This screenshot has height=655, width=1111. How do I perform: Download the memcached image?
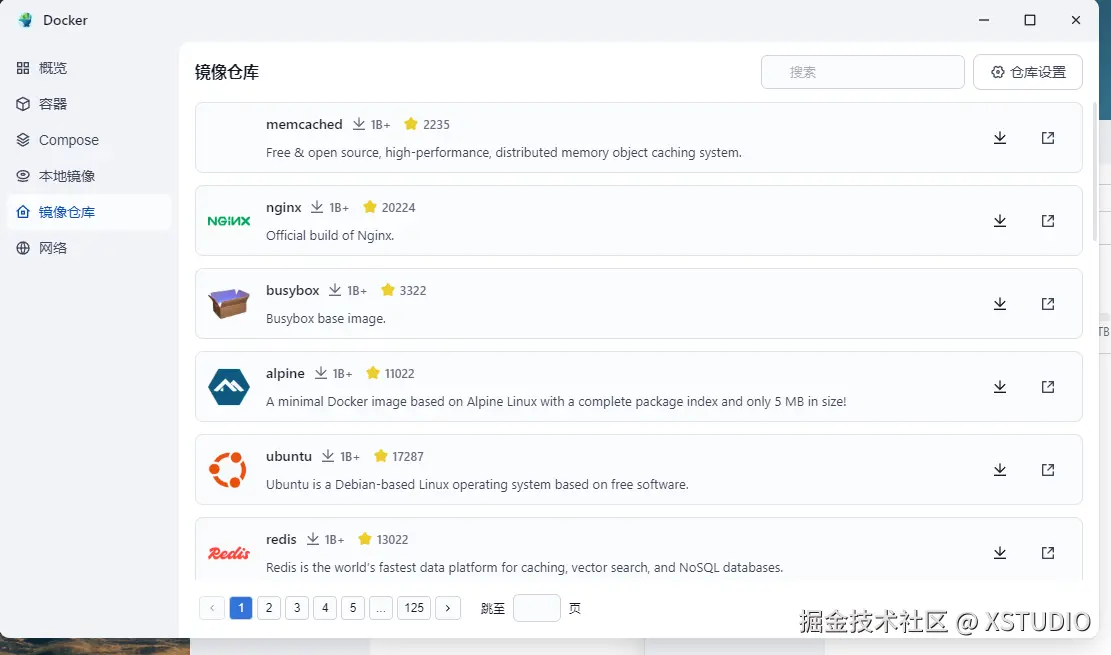pos(1000,138)
